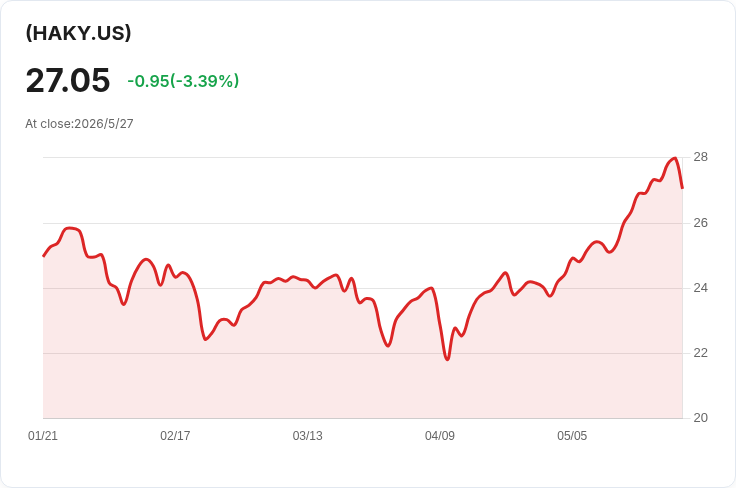Viewport: 736px width, 488px height.
Task: Click the 20 y-axis label
Action: click(x=700, y=418)
